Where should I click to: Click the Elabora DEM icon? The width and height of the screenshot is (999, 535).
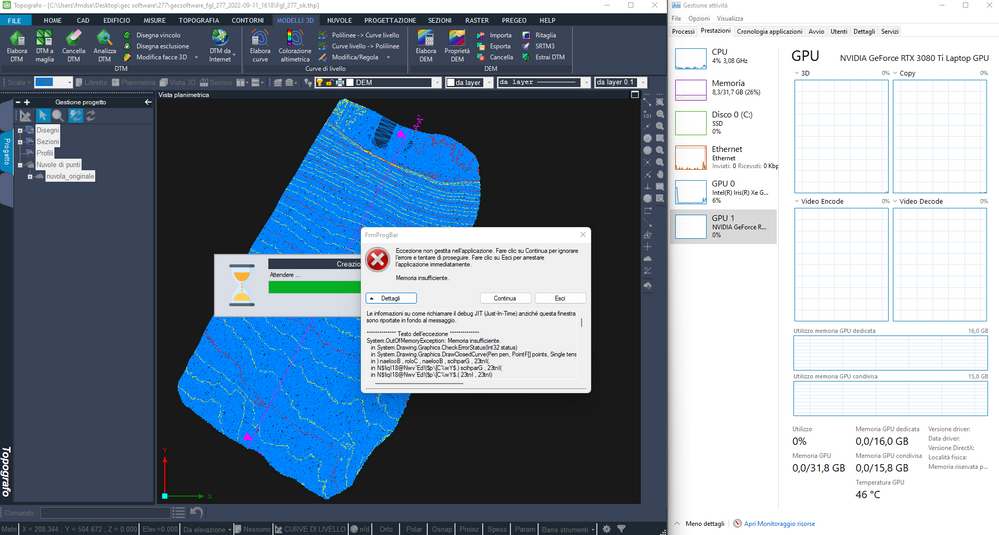[426, 44]
